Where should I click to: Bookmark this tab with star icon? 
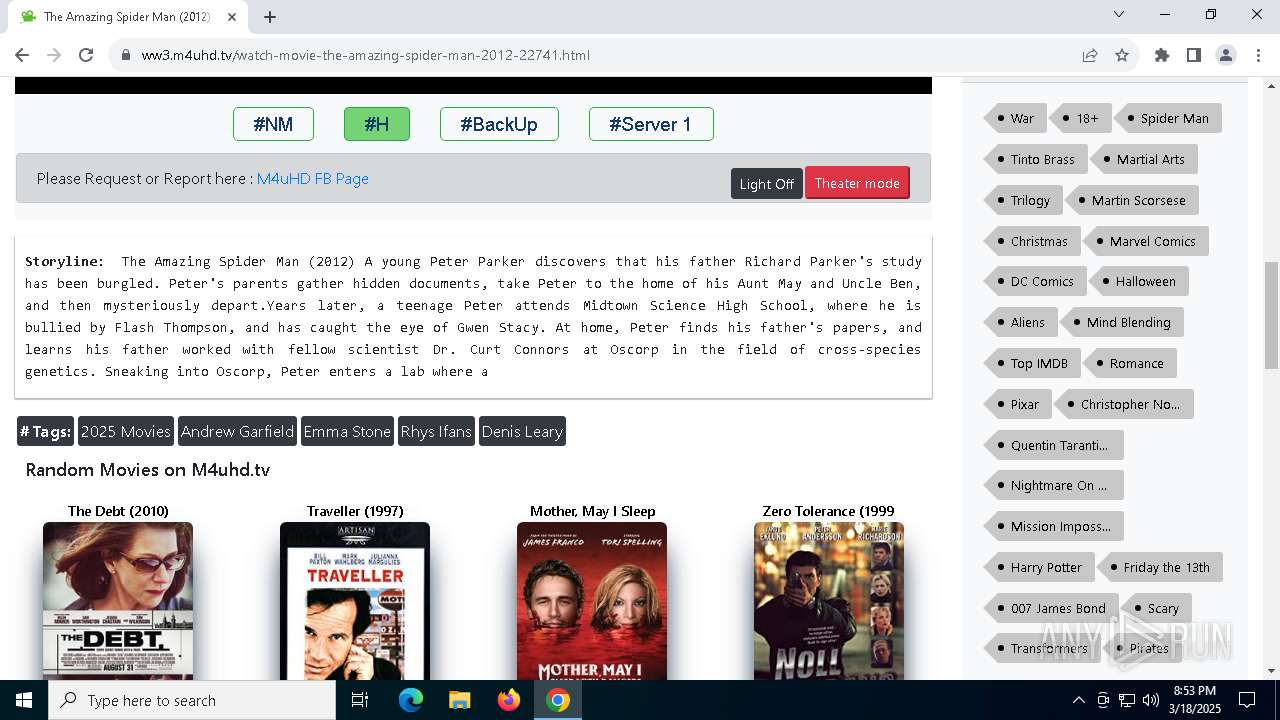[x=1122, y=55]
